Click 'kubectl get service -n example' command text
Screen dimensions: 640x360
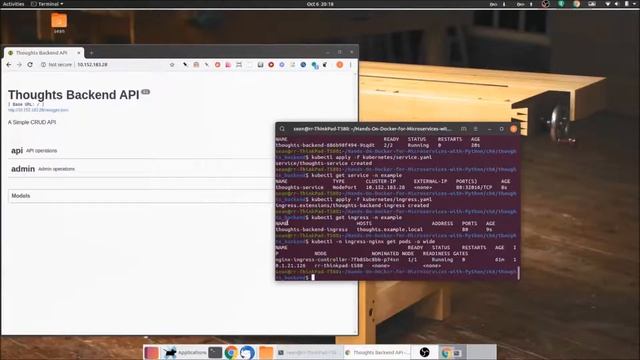coord(356,175)
